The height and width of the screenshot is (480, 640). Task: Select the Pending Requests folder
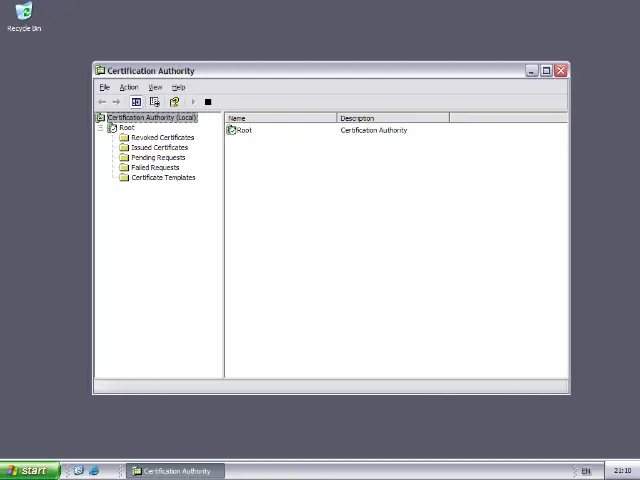(157, 158)
